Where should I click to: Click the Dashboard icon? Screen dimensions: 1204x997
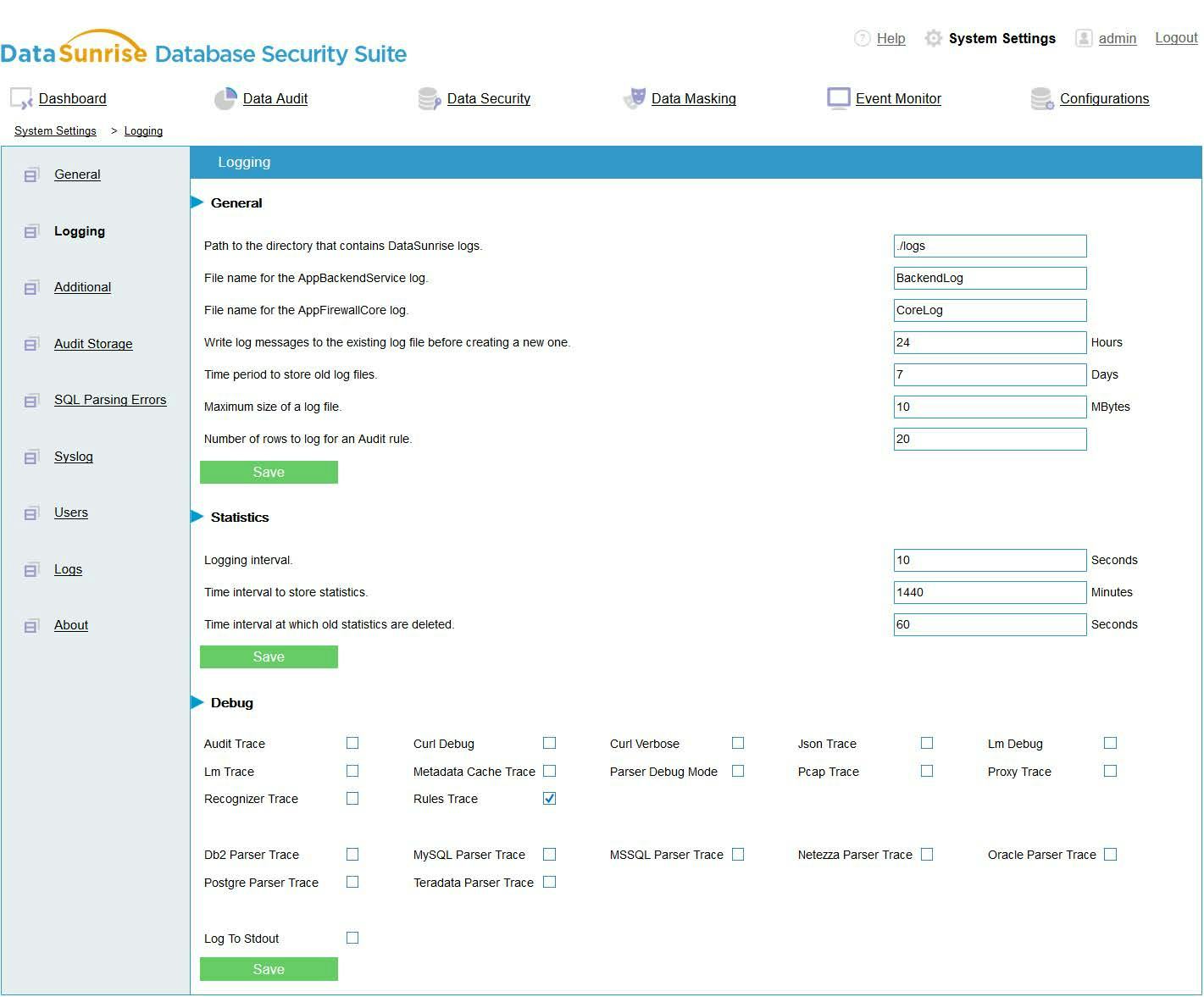[20, 98]
